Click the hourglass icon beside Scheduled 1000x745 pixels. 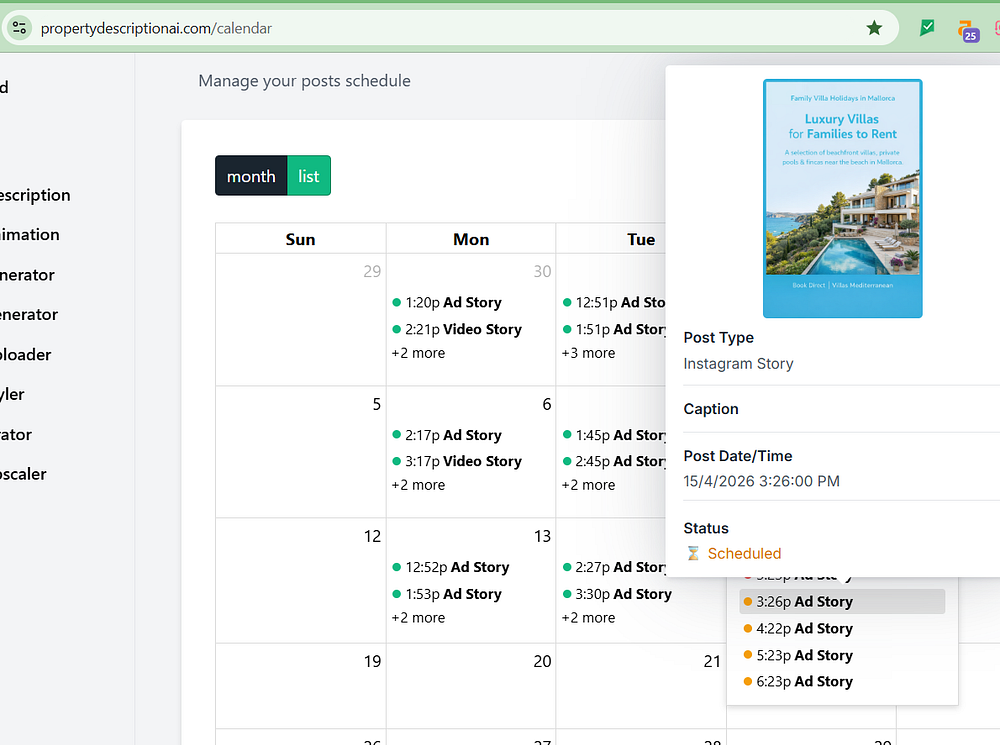pos(693,553)
